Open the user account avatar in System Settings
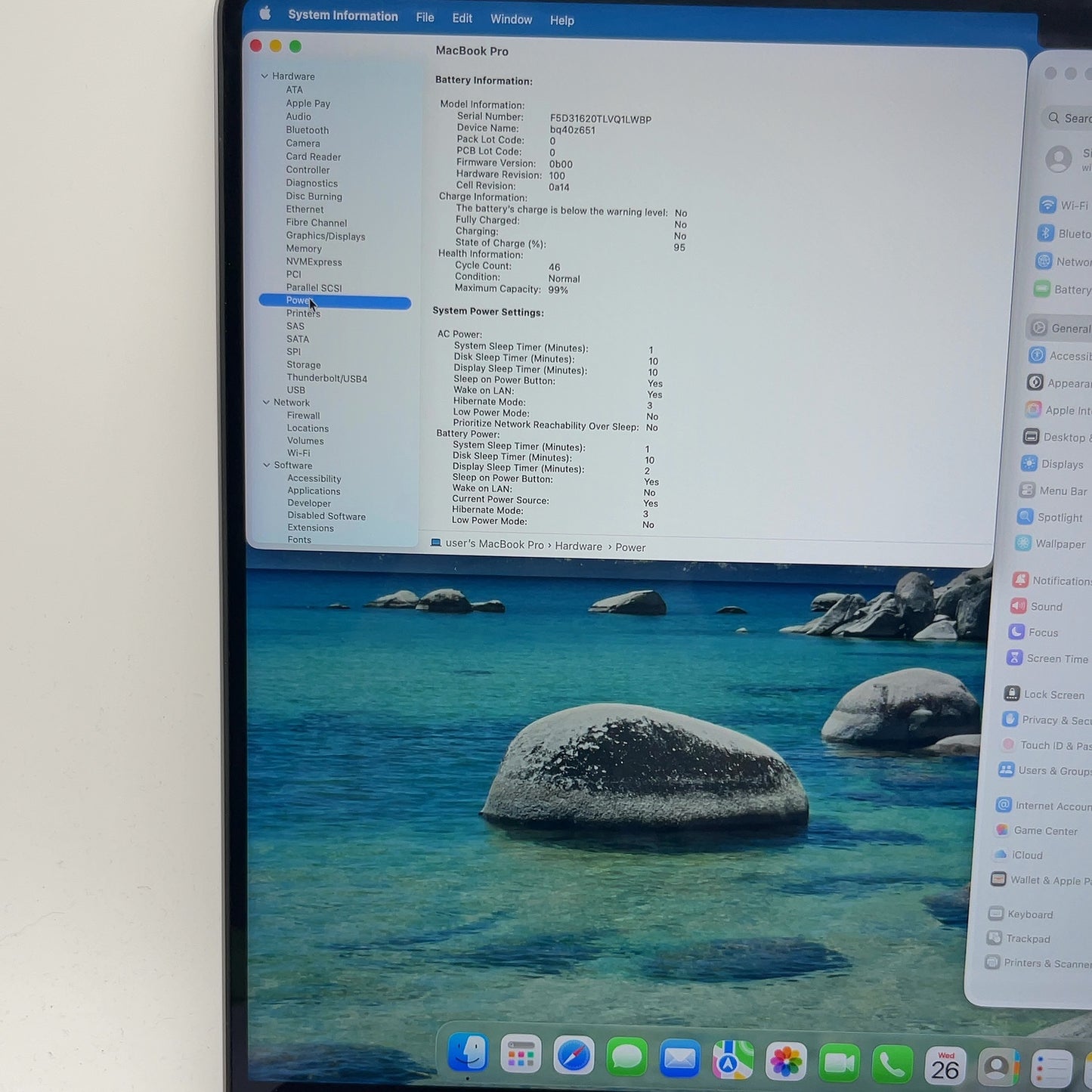This screenshot has width=1092, height=1092. pos(1059,159)
